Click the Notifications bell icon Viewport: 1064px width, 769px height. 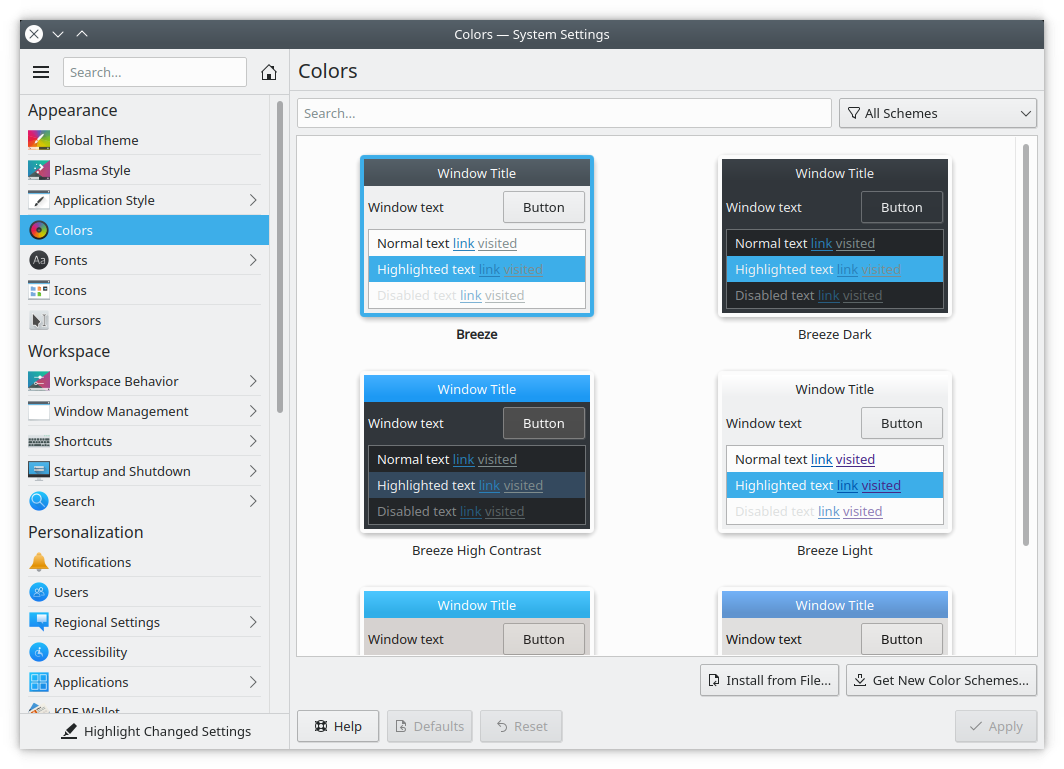pyautogui.click(x=39, y=562)
